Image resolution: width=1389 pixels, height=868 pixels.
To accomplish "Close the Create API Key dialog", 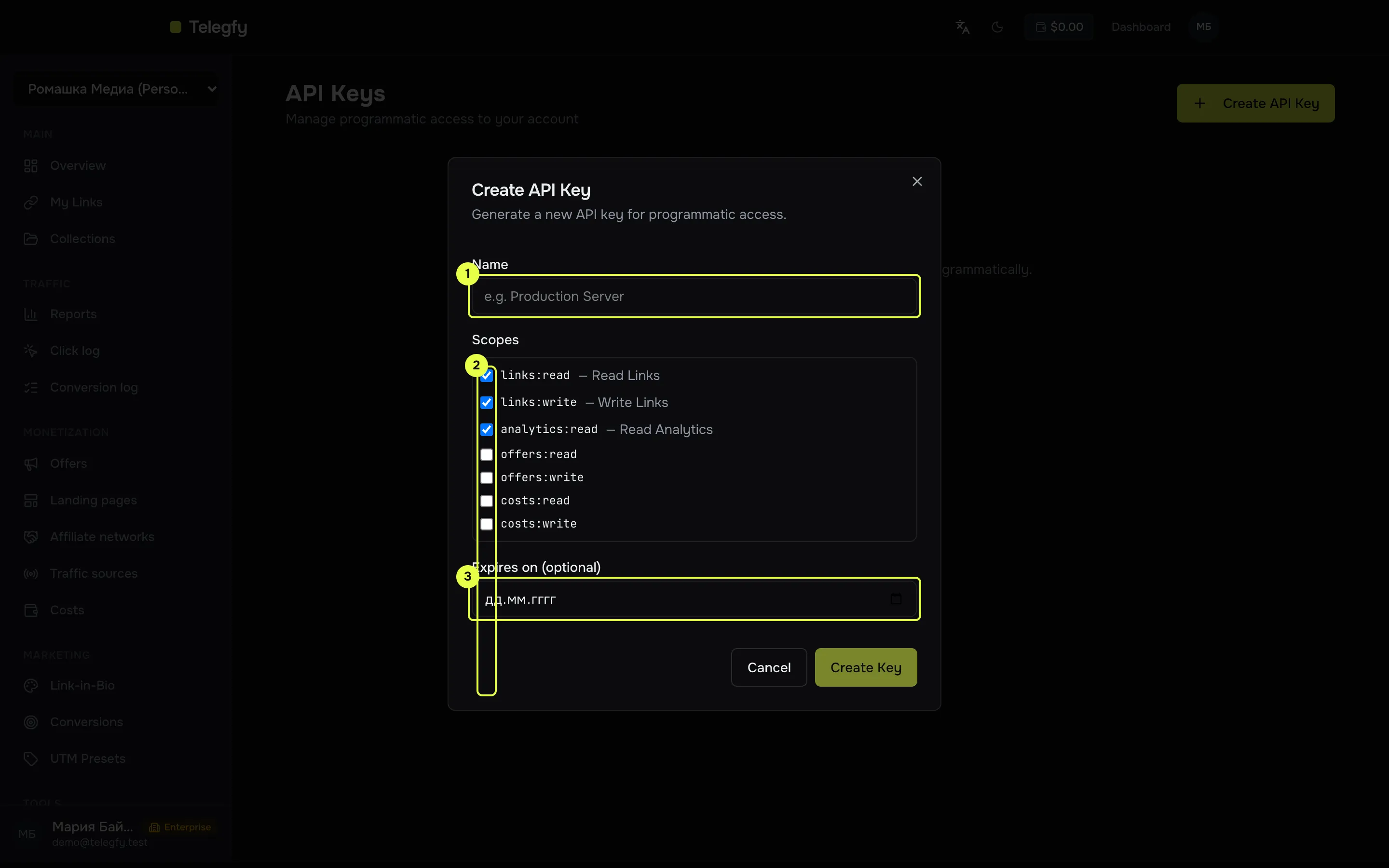I will coord(917,181).
